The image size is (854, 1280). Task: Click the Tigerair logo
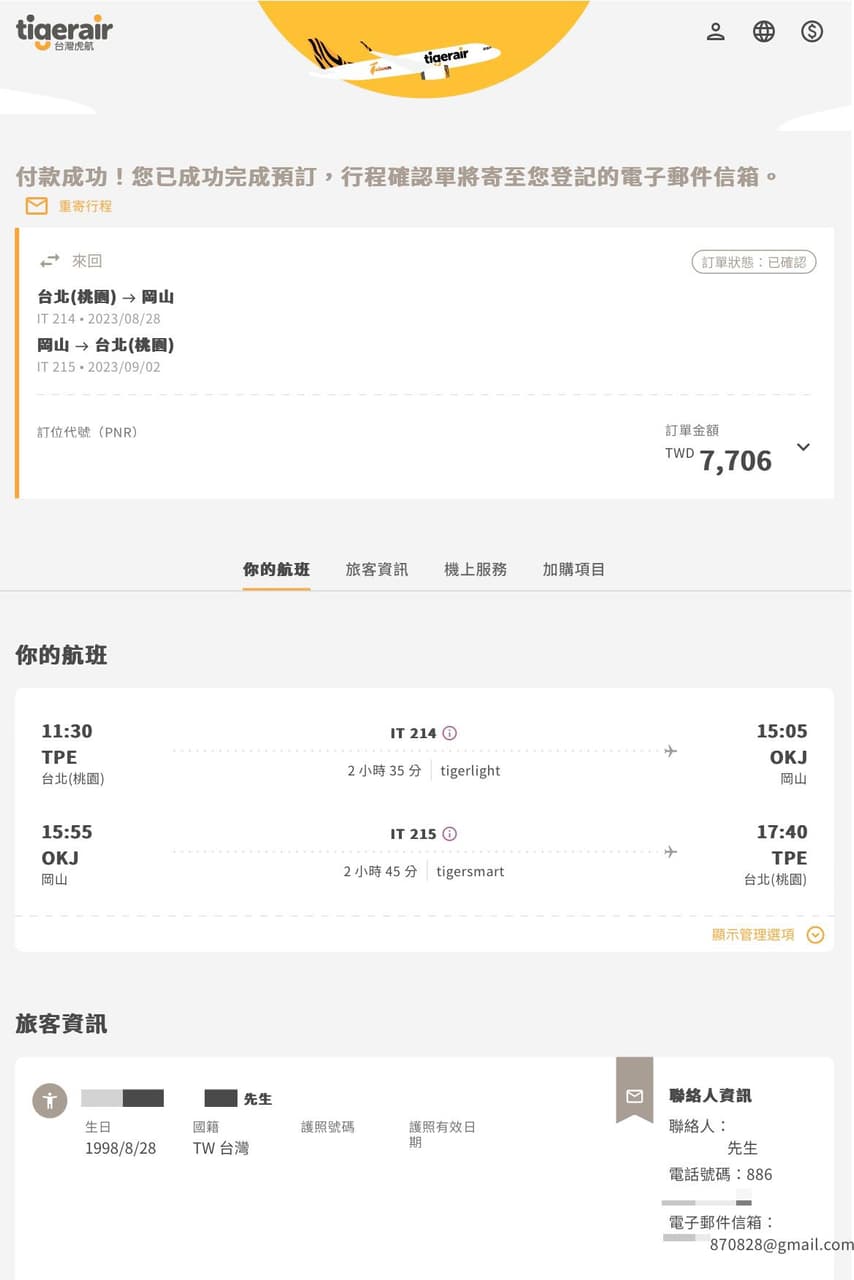coord(64,32)
